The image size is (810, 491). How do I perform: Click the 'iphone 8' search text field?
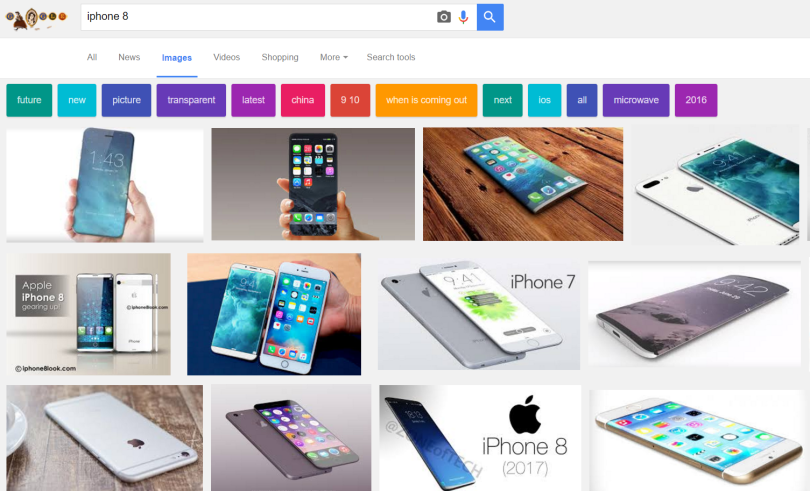258,17
